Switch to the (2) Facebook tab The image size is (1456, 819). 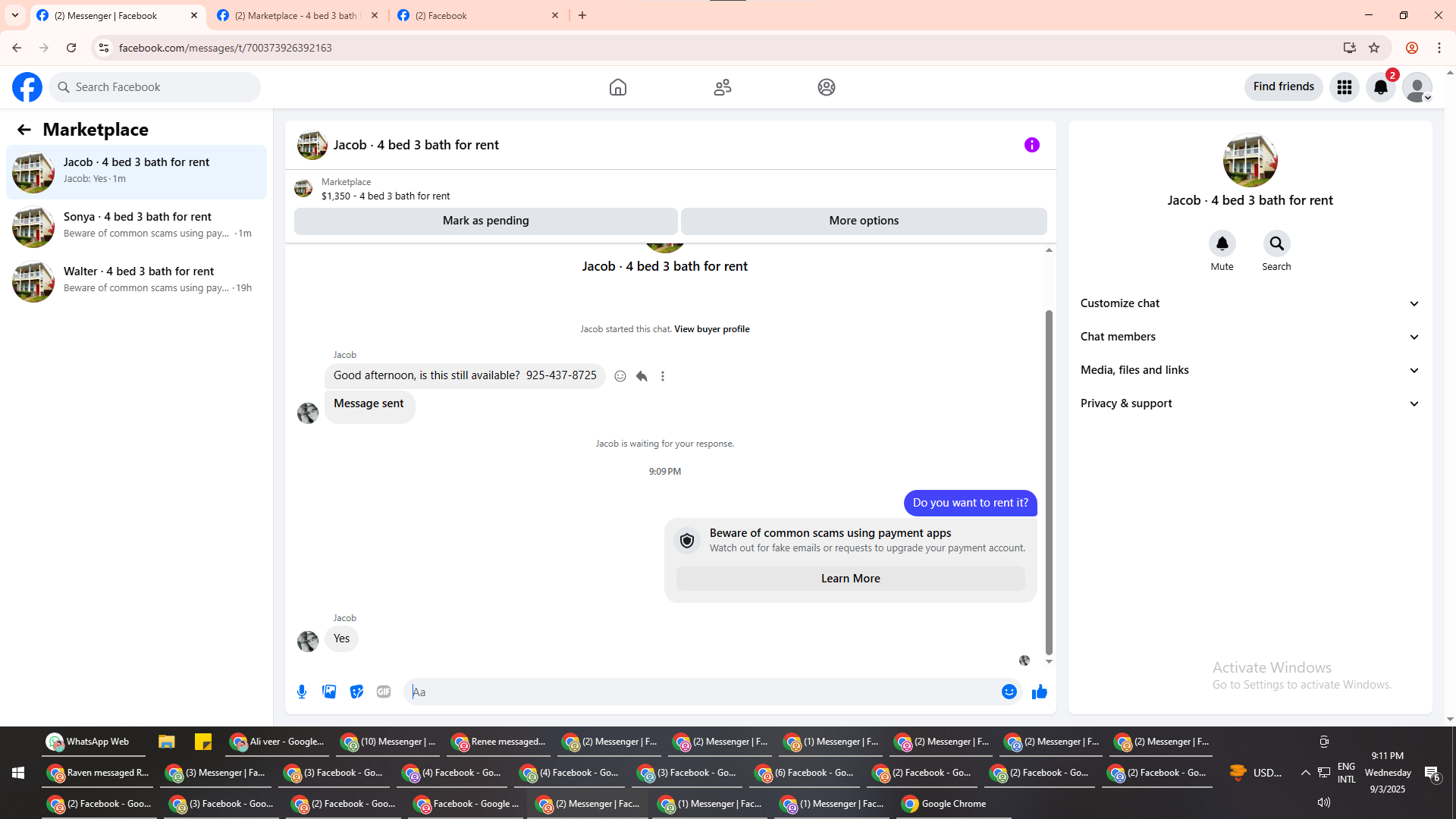click(x=479, y=15)
